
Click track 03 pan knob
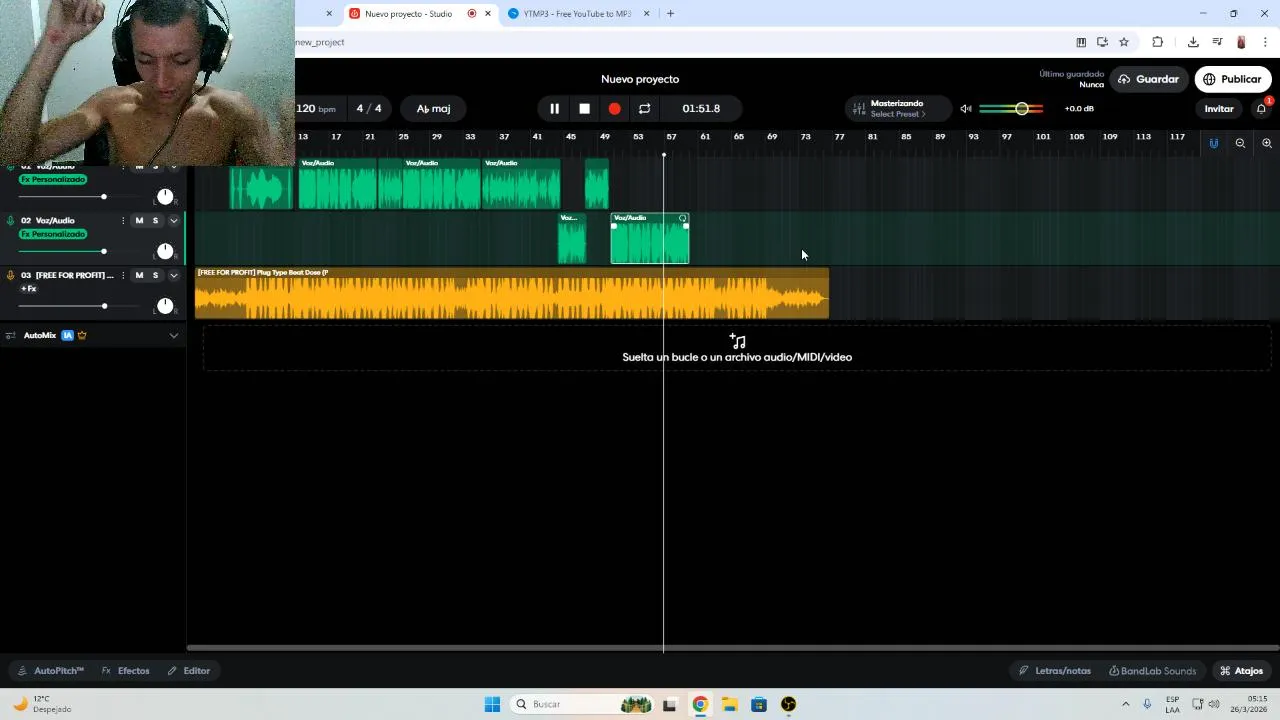click(165, 306)
